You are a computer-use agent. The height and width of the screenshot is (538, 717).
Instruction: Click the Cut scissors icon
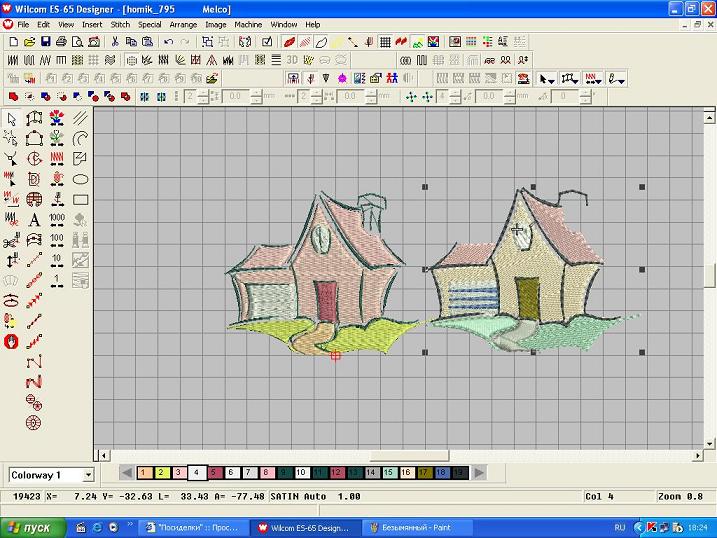coord(115,42)
